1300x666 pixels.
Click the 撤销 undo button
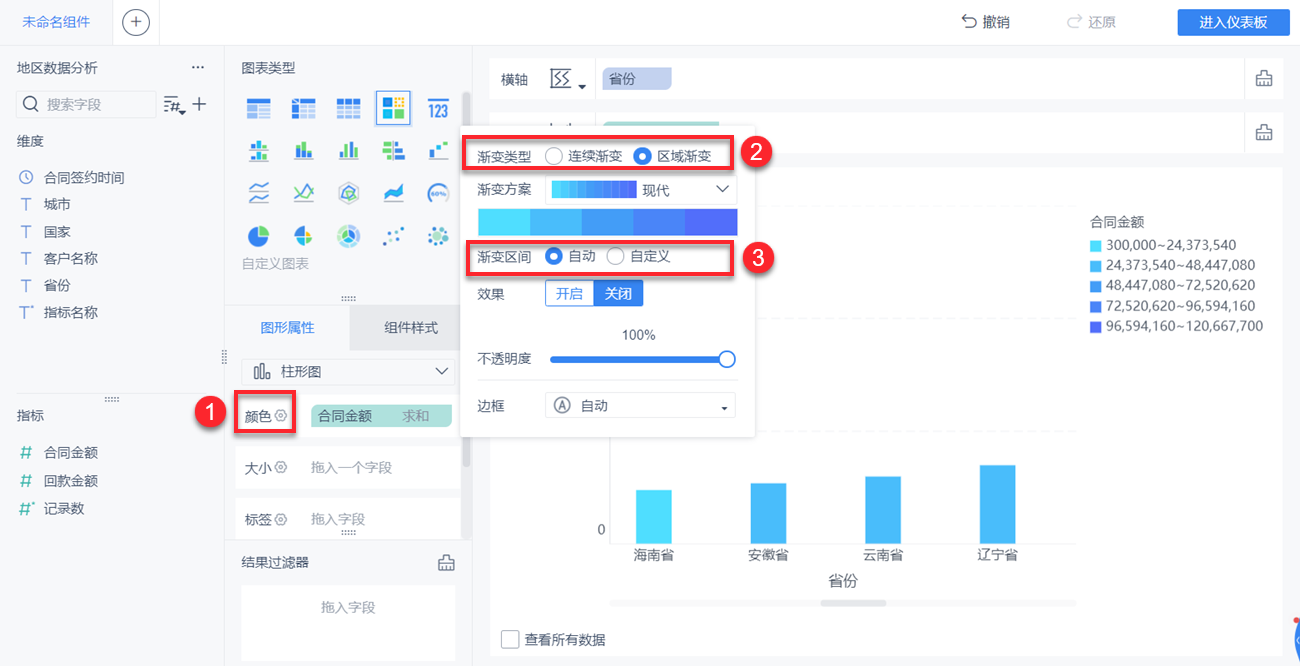985,22
